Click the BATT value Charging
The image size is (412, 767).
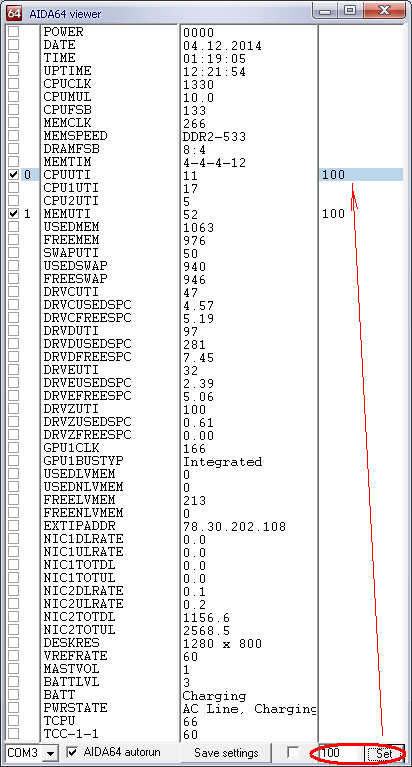[214, 695]
